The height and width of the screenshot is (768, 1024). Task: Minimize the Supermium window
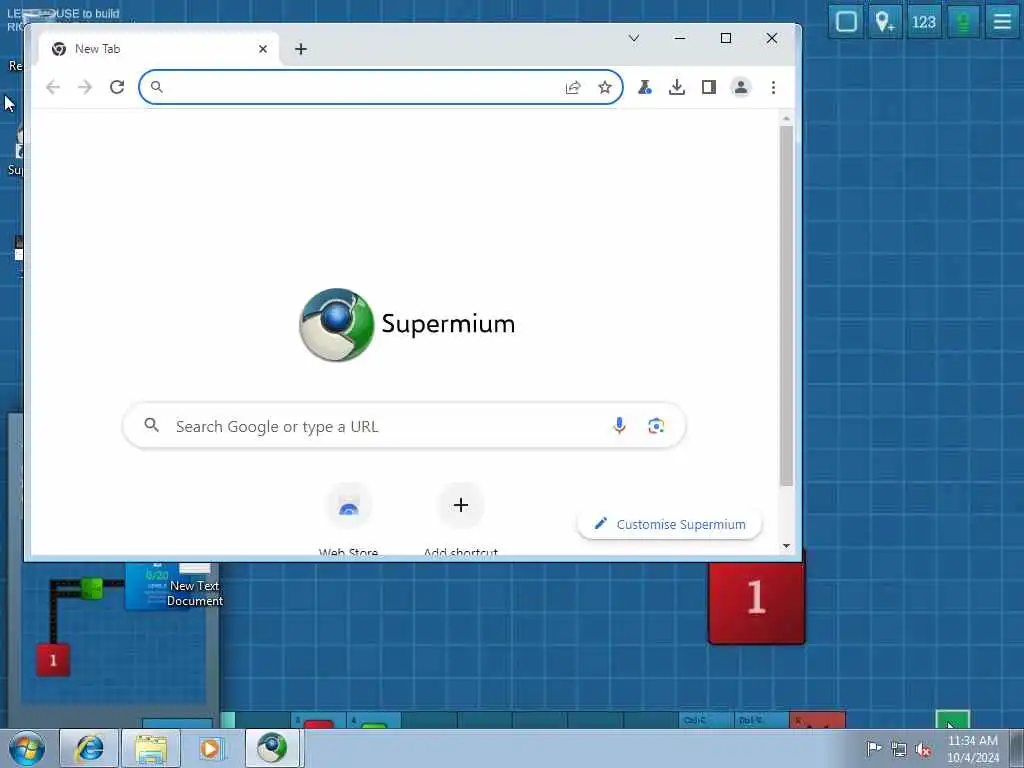click(x=680, y=39)
